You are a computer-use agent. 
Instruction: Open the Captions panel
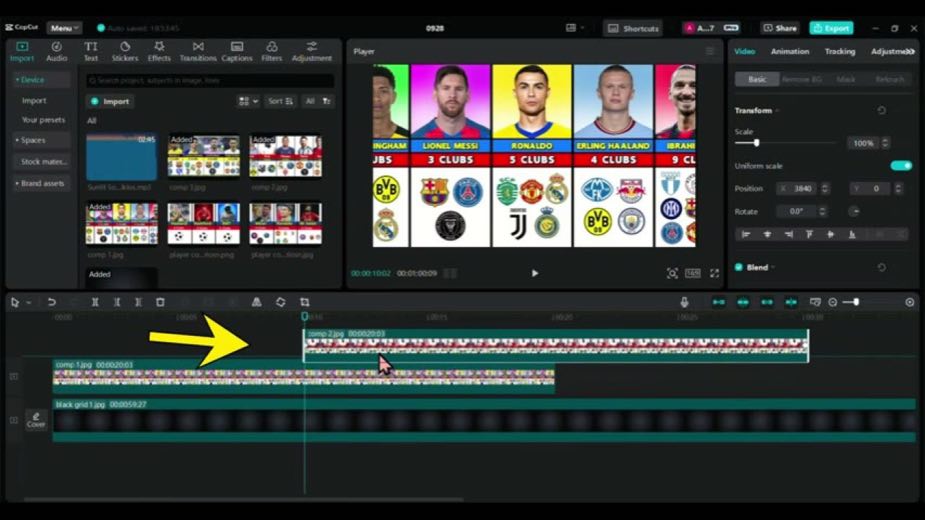point(237,51)
